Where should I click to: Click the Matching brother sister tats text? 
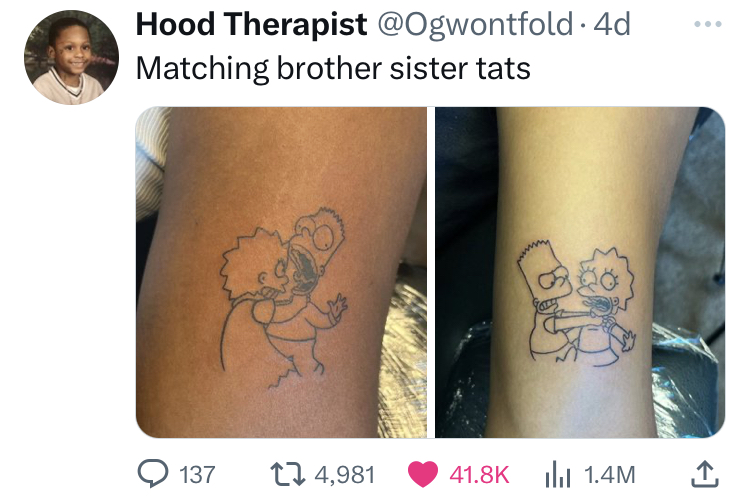coord(333,68)
